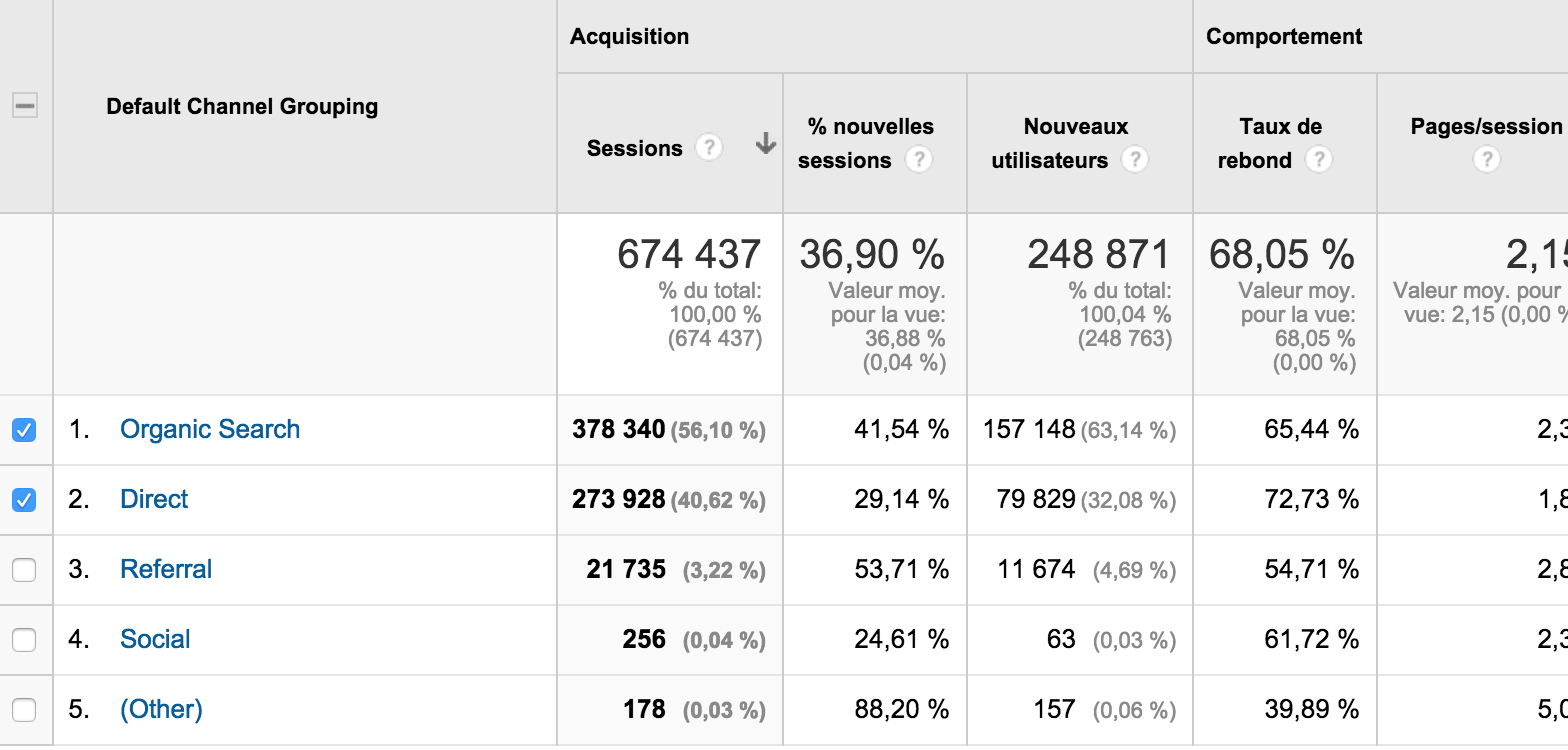Toggle the select-all header checkbox

[x=25, y=106]
